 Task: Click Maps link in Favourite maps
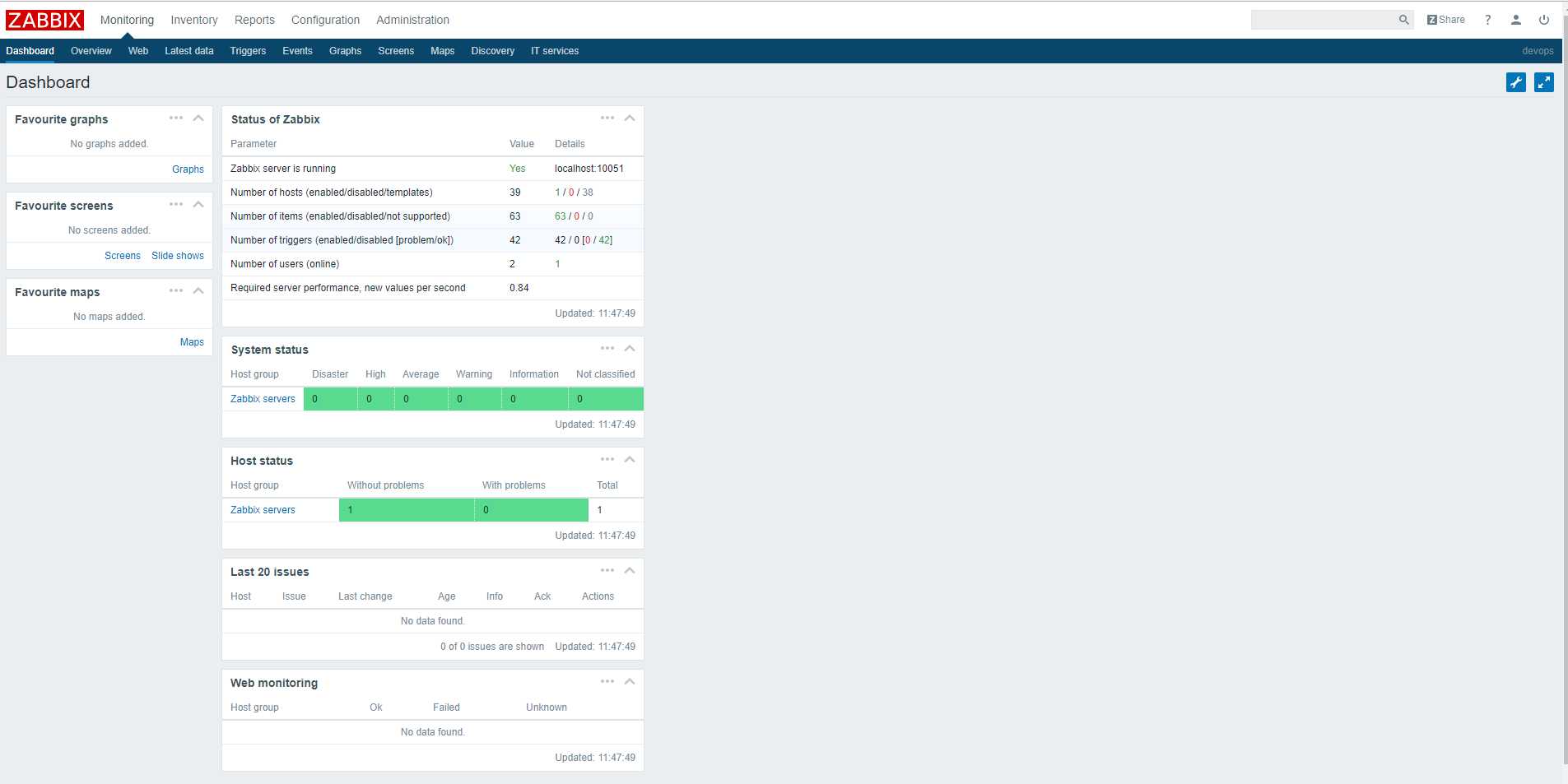(x=192, y=342)
